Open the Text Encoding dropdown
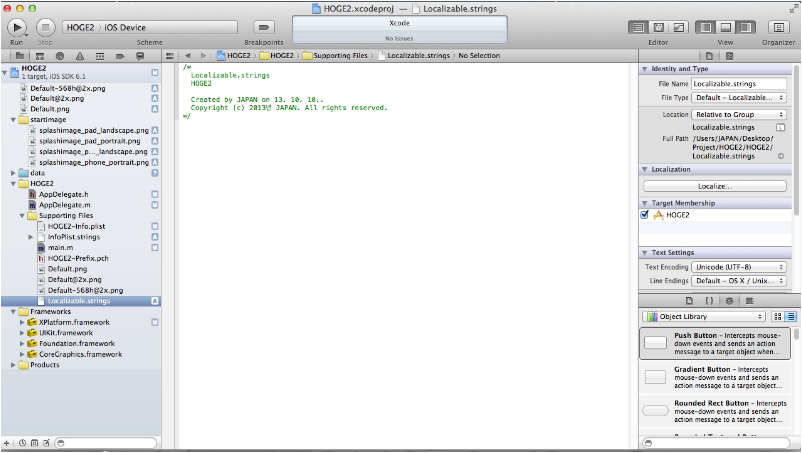The height and width of the screenshot is (453, 802). click(x=739, y=267)
